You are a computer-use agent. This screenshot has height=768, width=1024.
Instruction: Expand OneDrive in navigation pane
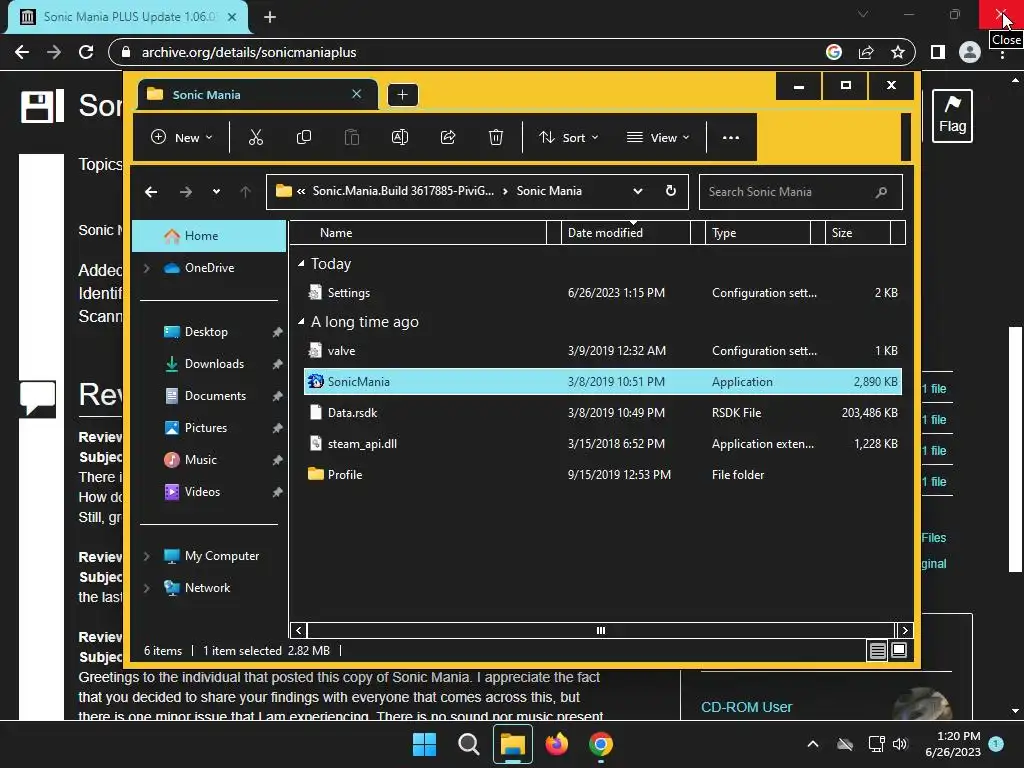(x=147, y=268)
